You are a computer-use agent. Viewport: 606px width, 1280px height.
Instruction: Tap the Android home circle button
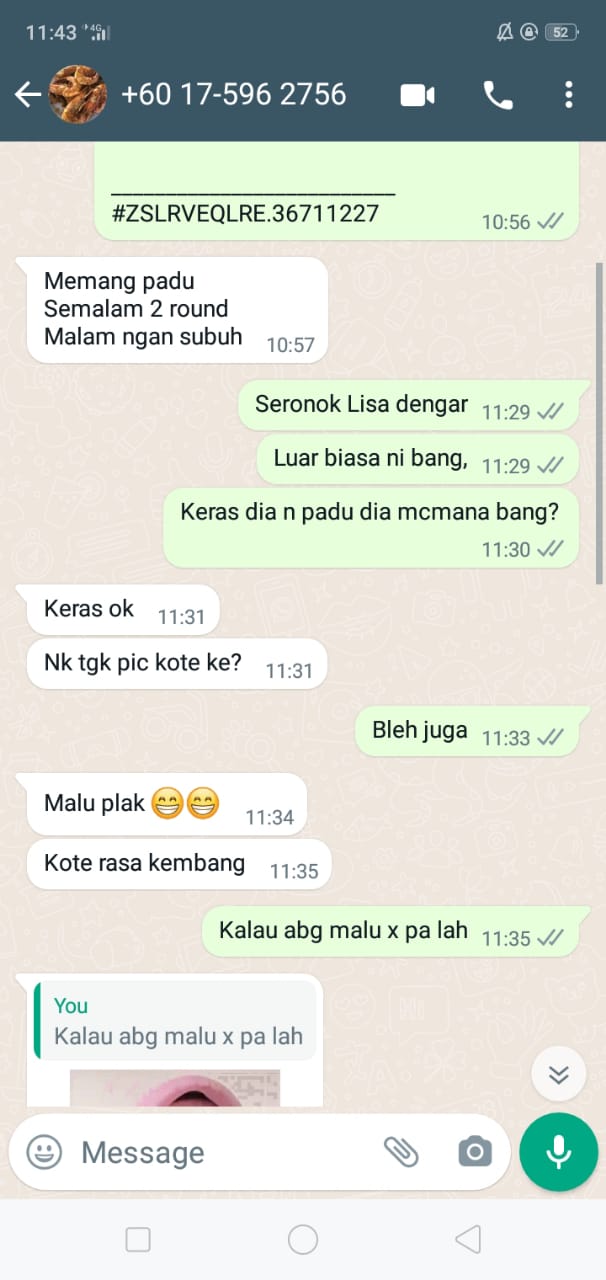tap(303, 1240)
